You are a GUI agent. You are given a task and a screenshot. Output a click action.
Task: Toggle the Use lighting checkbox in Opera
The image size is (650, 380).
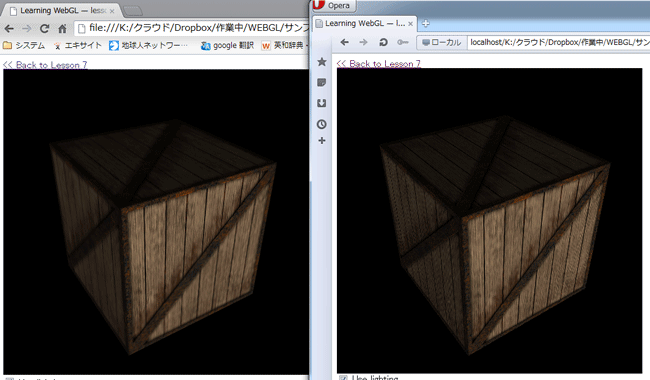pos(343,378)
